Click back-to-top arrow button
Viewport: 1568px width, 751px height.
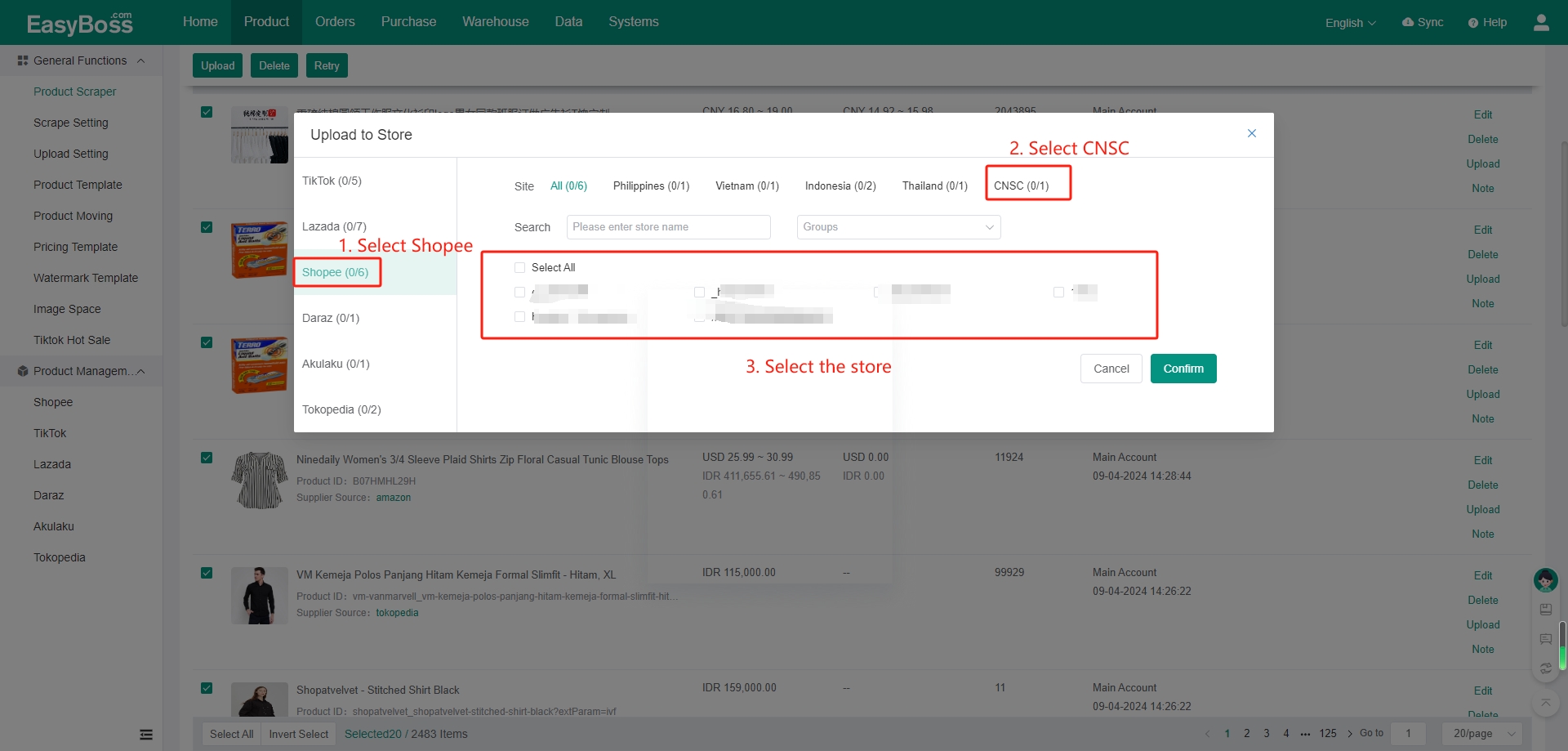pos(1545,702)
